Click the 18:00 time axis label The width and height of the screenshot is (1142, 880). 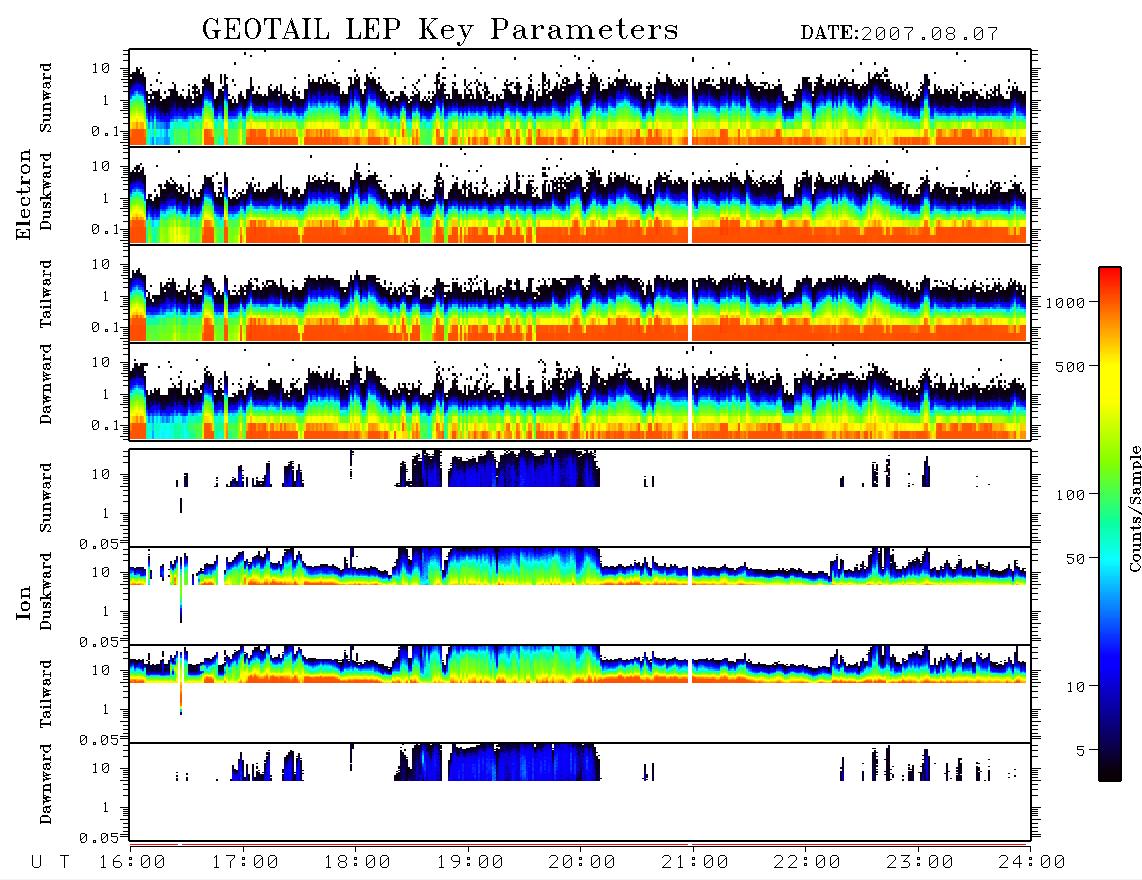(x=358, y=862)
